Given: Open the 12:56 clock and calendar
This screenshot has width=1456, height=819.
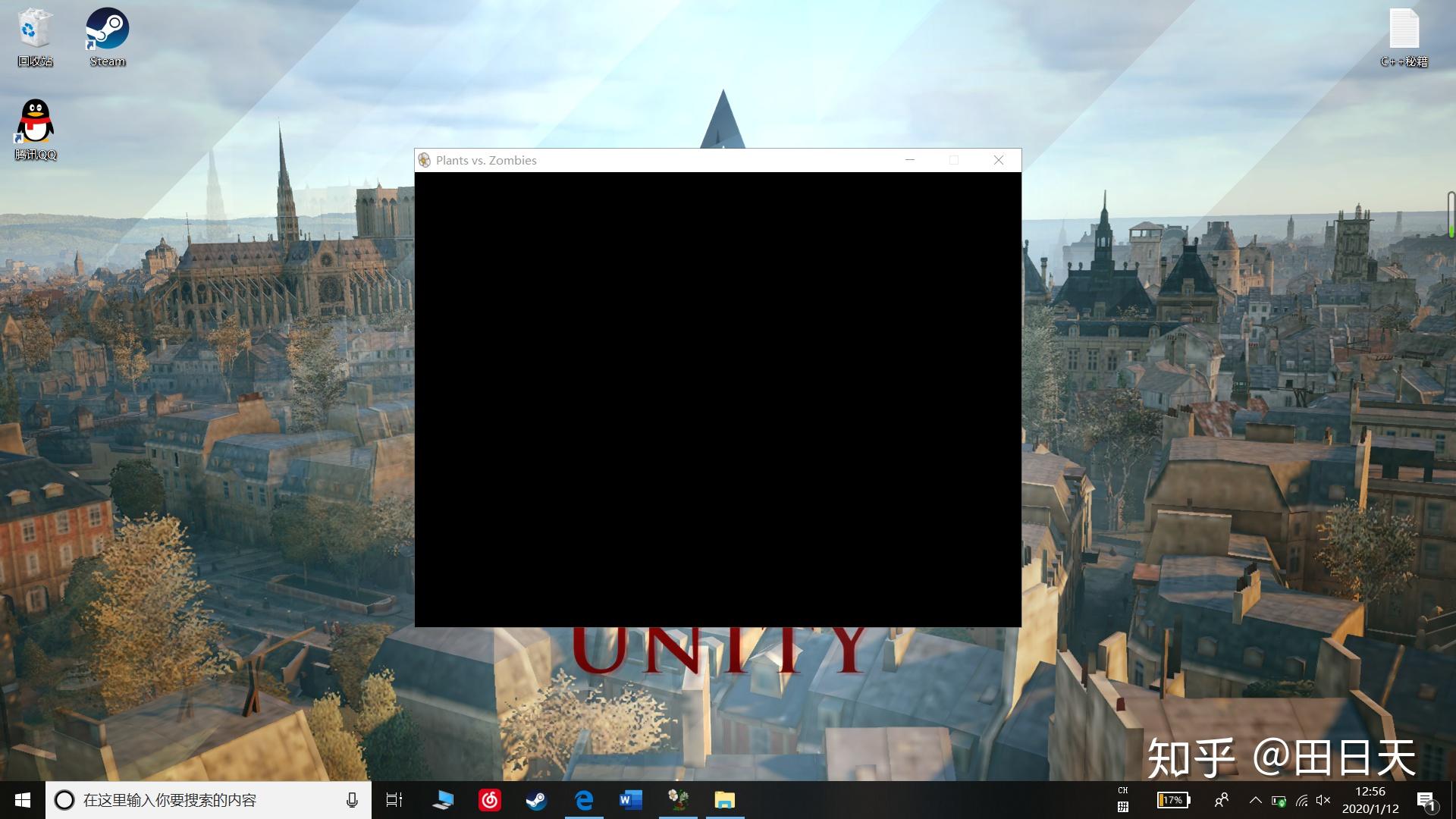Looking at the screenshot, I should (x=1370, y=800).
